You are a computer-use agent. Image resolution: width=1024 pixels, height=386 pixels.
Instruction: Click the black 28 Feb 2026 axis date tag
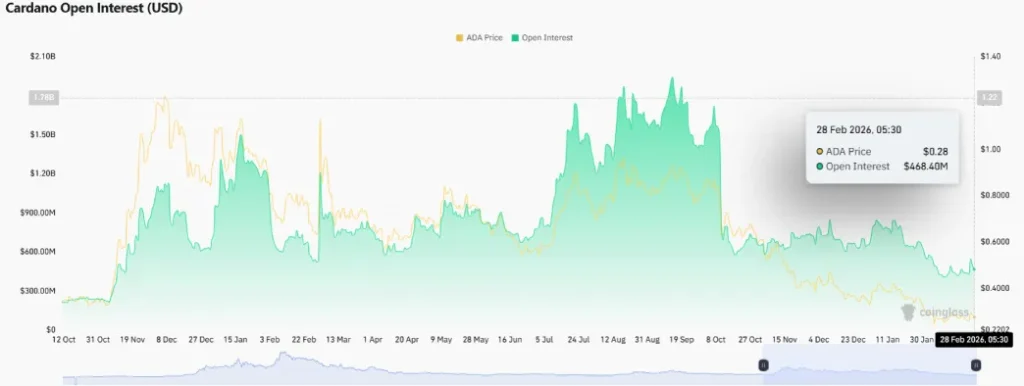point(974,340)
